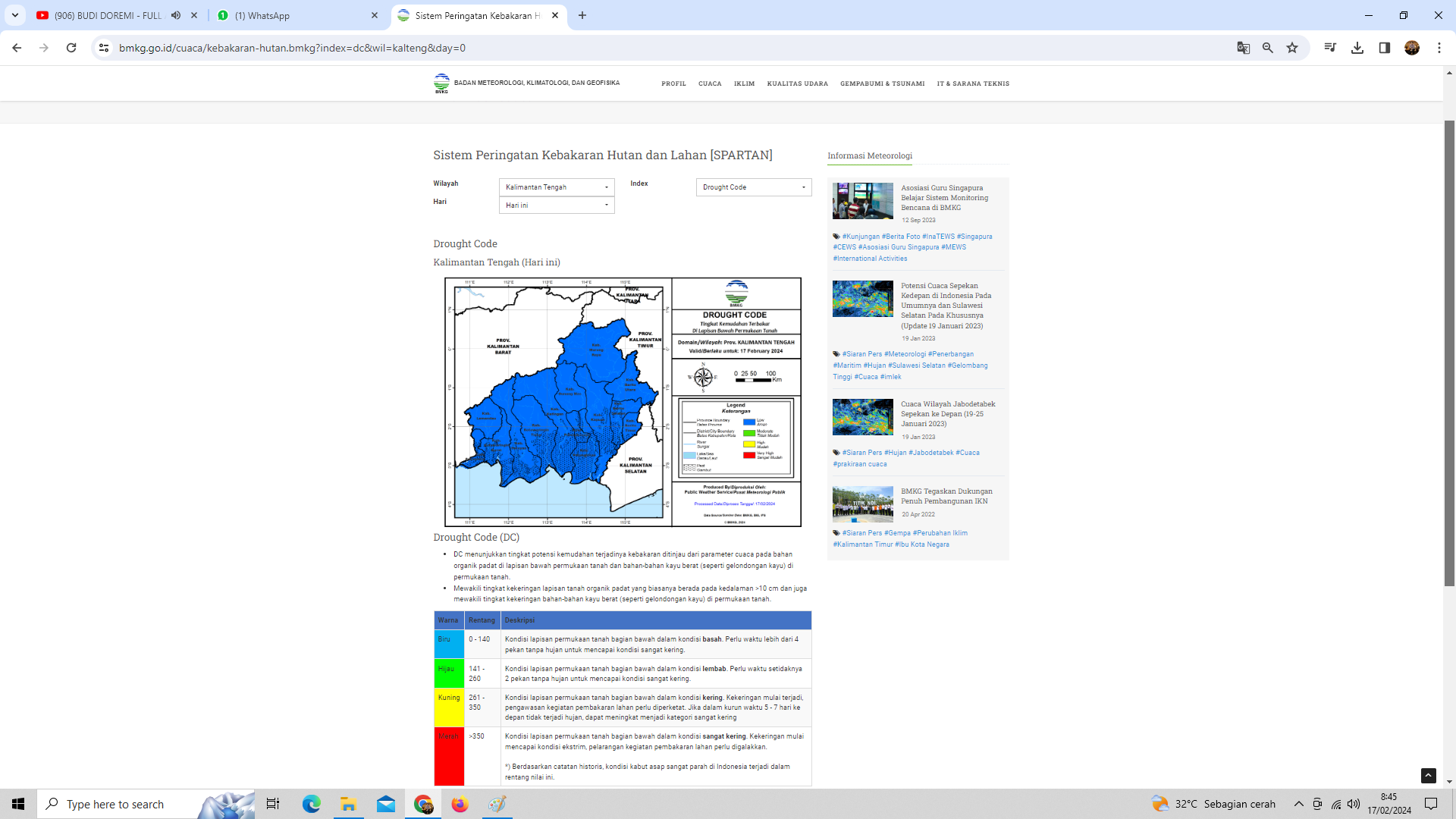Open a new browser tab
The width and height of the screenshot is (1456, 819).
(582, 15)
